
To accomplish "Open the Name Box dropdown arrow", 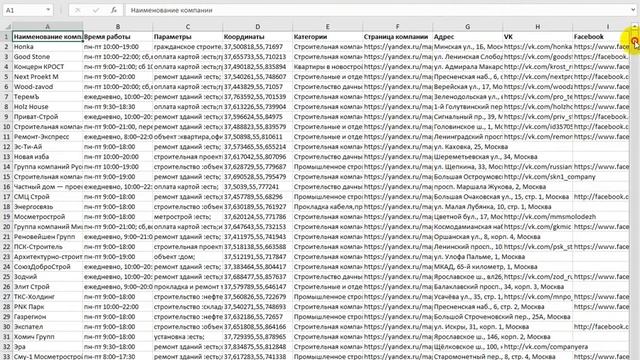I will [x=48, y=10].
